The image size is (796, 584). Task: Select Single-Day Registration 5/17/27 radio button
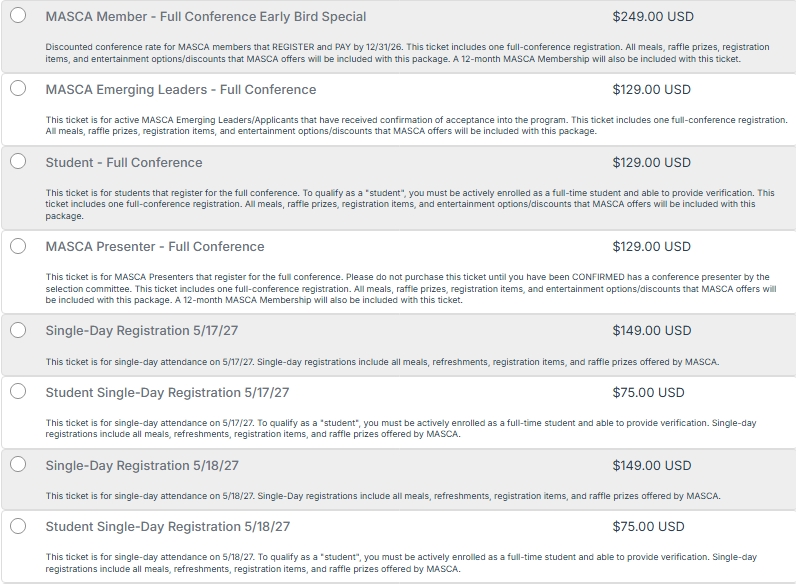[18, 330]
